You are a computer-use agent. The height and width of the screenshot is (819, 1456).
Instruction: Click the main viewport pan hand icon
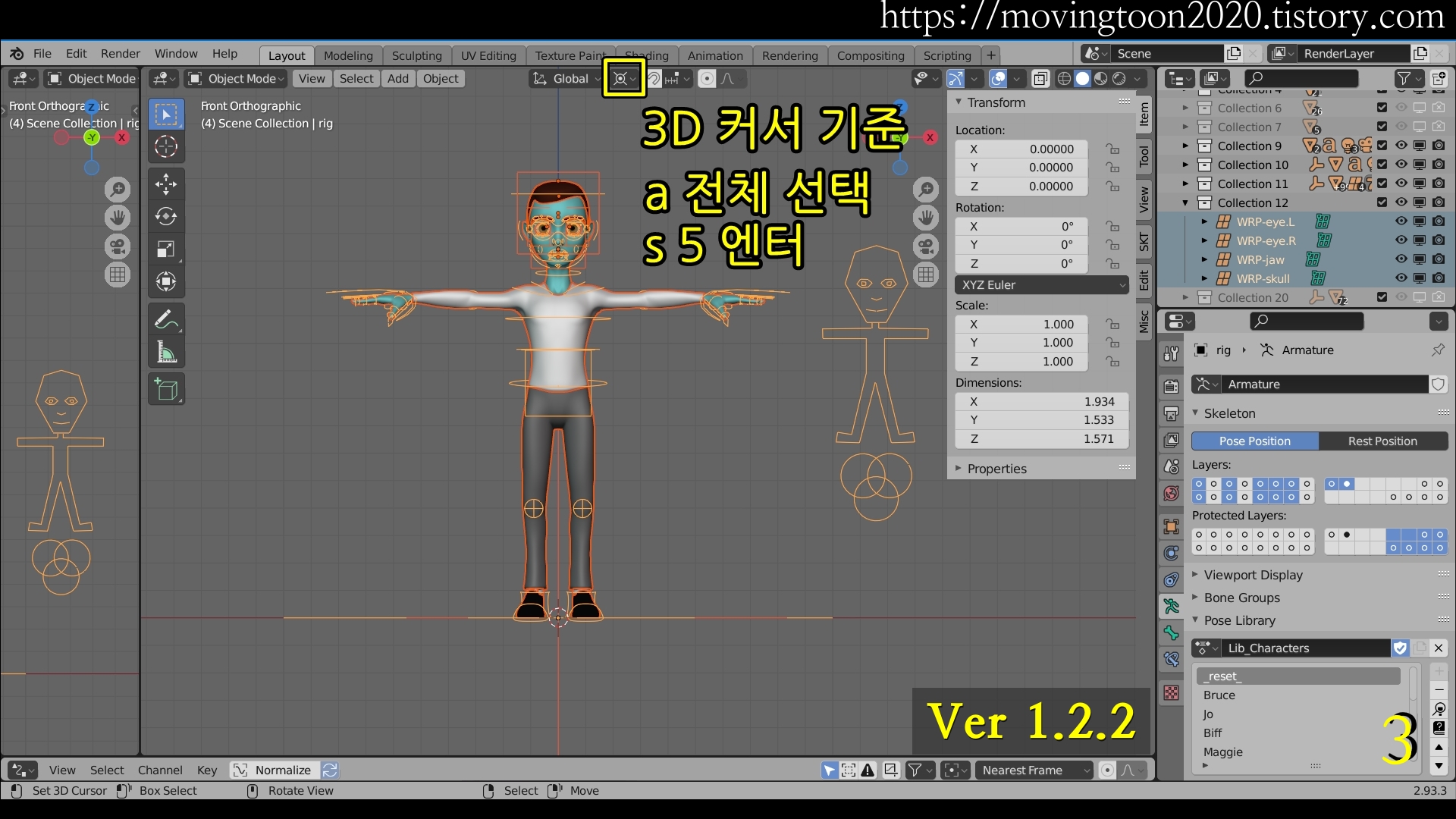pyautogui.click(x=926, y=218)
